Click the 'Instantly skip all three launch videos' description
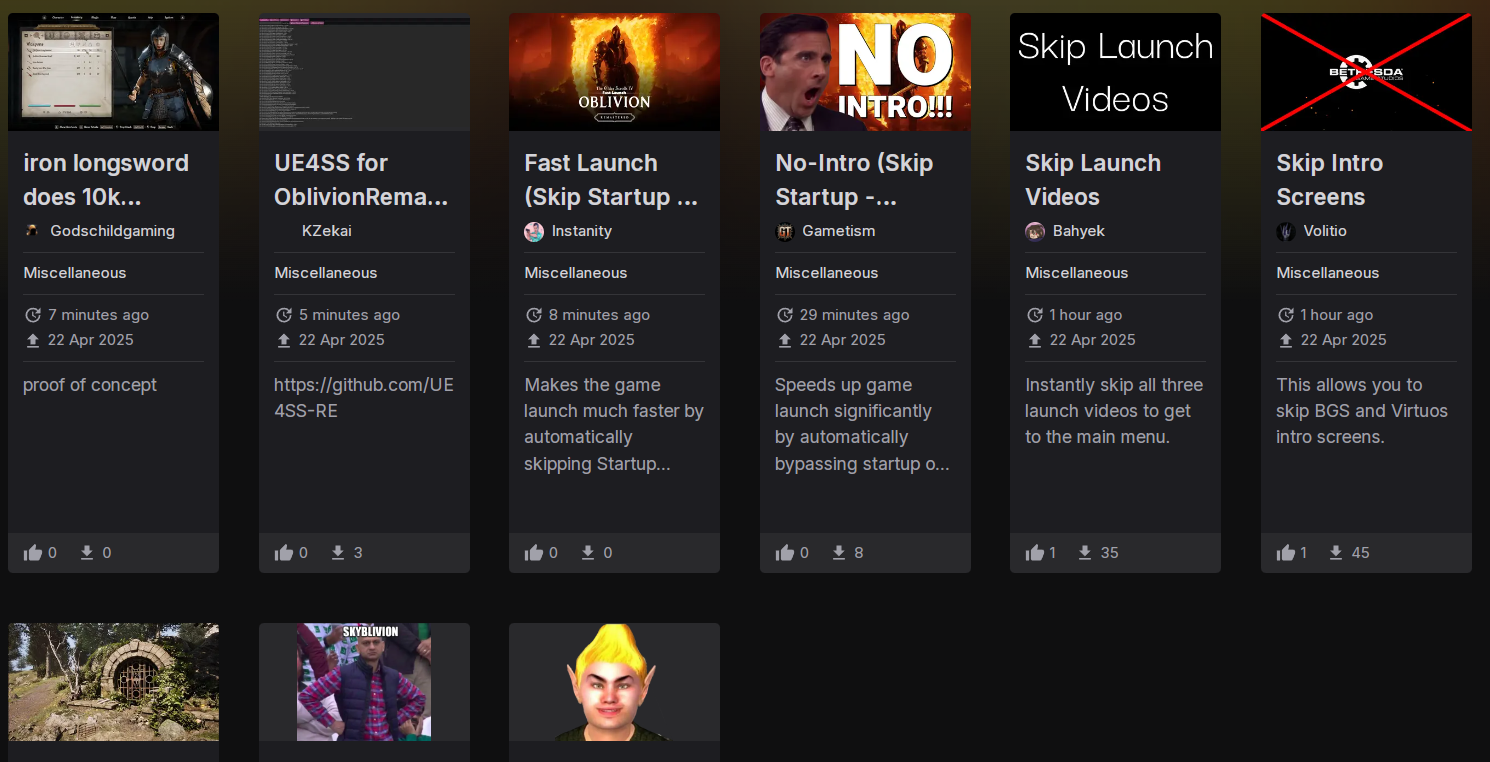 point(1114,411)
